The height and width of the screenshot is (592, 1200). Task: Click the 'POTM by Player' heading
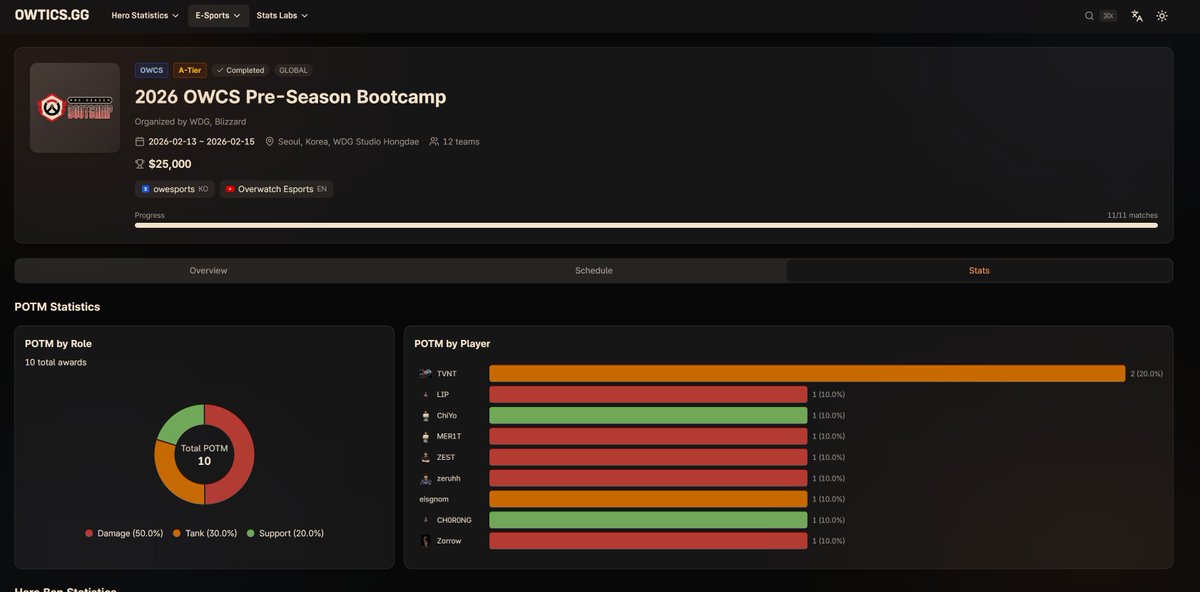tap(452, 344)
